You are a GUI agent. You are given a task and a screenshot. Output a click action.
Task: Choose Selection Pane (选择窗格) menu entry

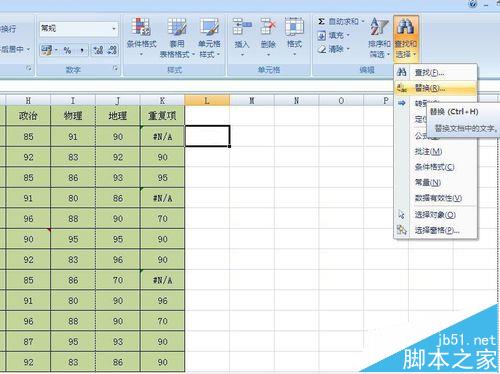tap(435, 230)
